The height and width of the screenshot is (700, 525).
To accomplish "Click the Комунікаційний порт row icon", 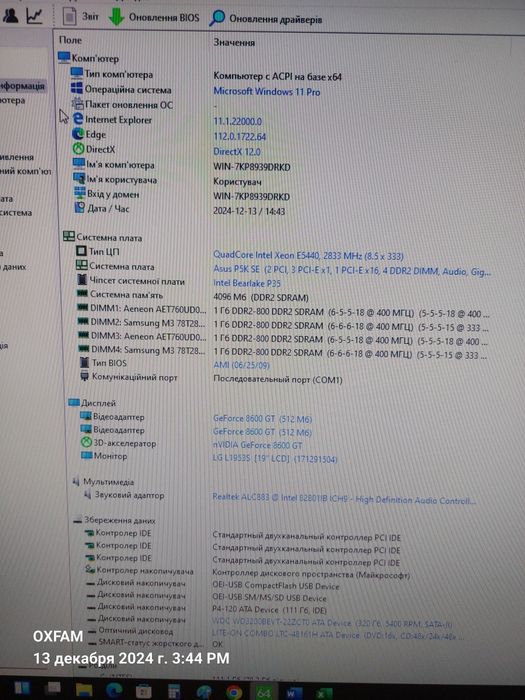I will coord(84,376).
